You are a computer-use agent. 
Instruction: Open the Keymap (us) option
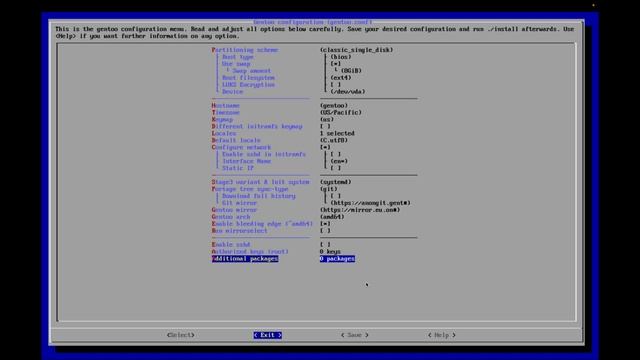point(273,119)
